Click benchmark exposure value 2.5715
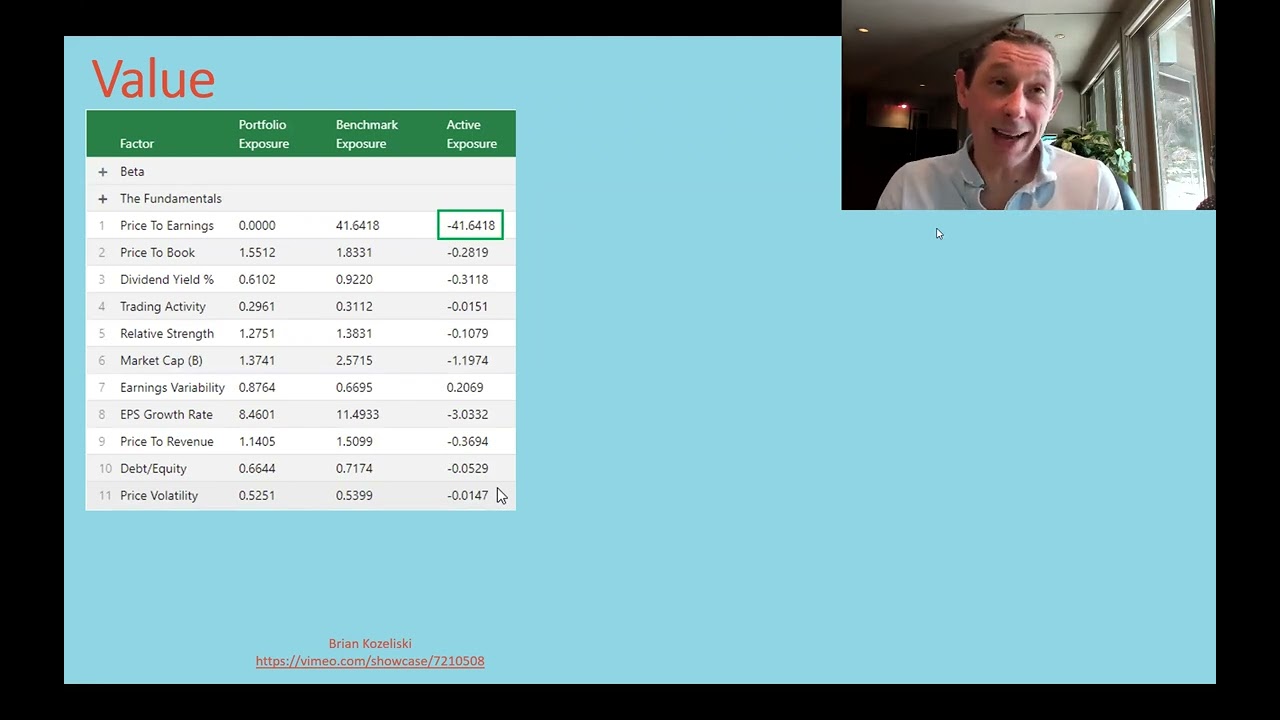Viewport: 1280px width, 720px height. point(354,361)
